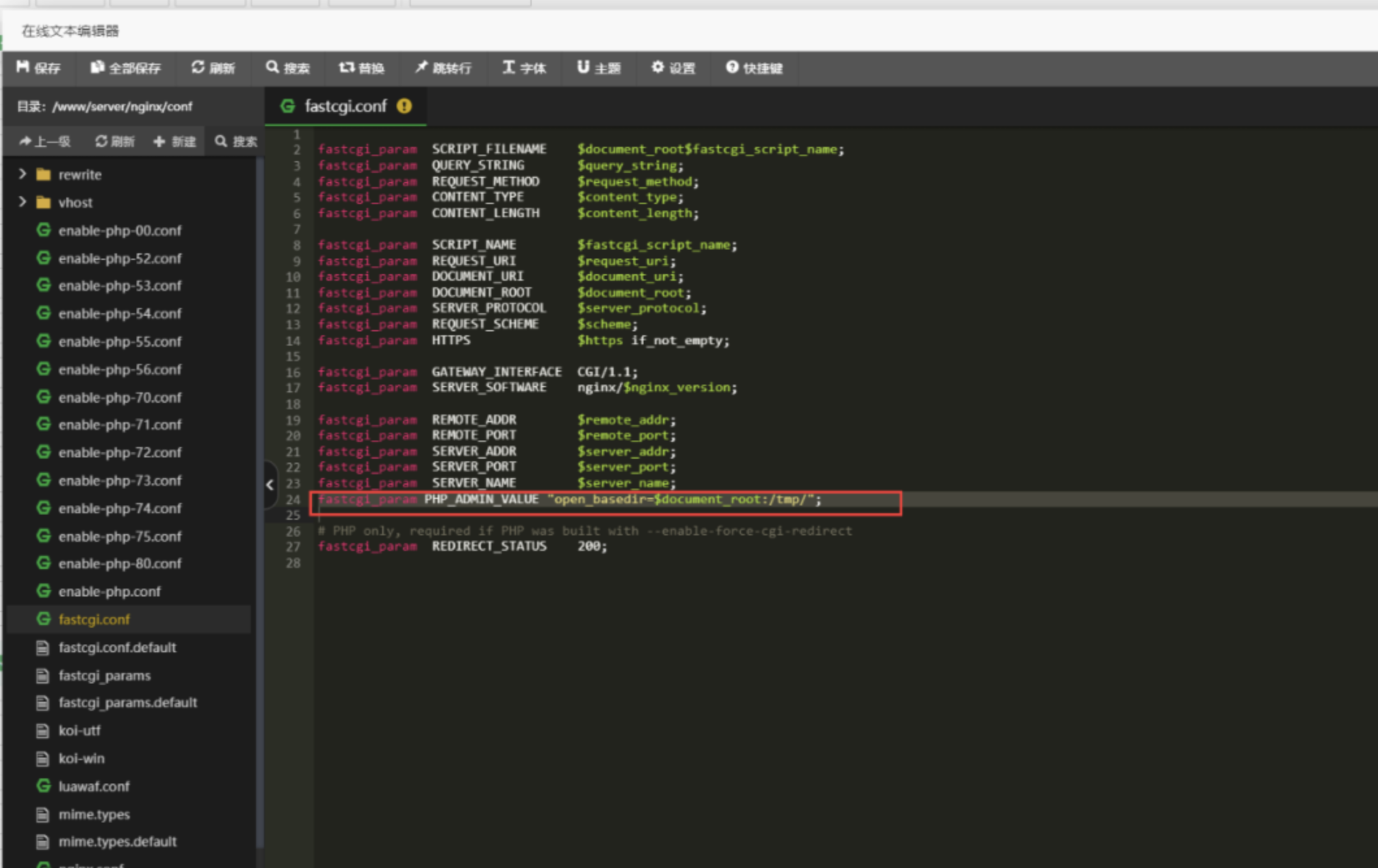This screenshot has width=1378, height=868.
Task: Click the sidebar vertical scrollbar
Action: (x=259, y=500)
